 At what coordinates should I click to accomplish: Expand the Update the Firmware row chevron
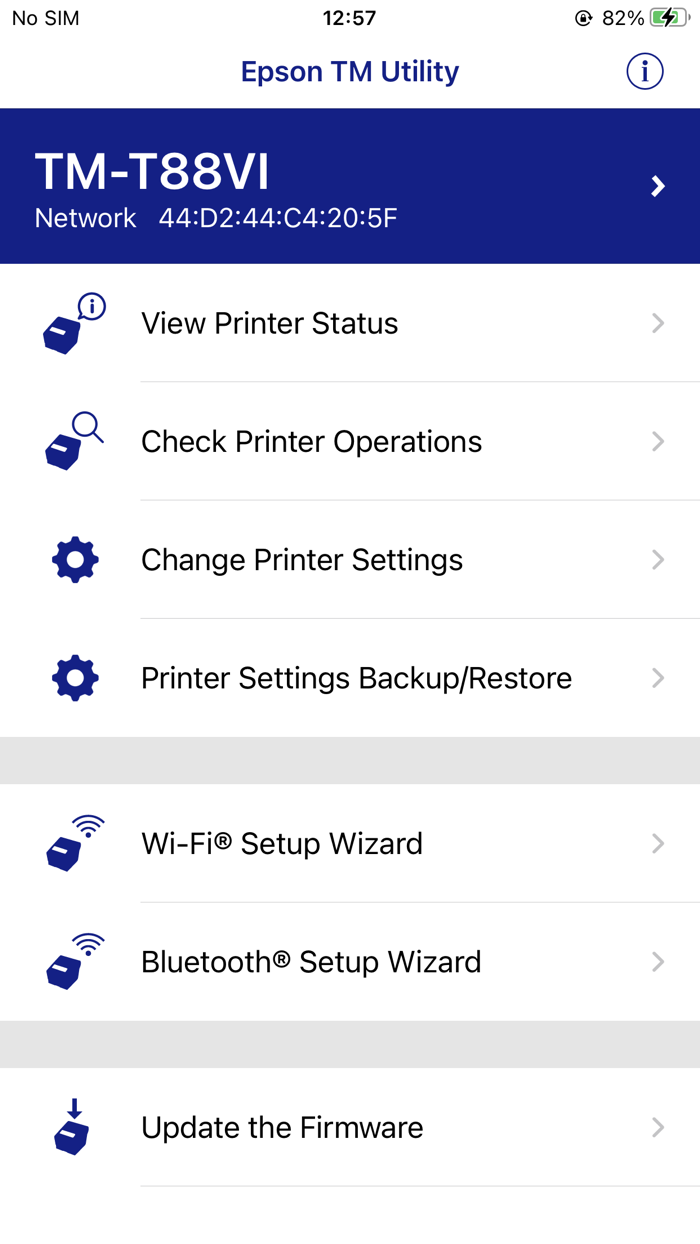click(658, 1126)
